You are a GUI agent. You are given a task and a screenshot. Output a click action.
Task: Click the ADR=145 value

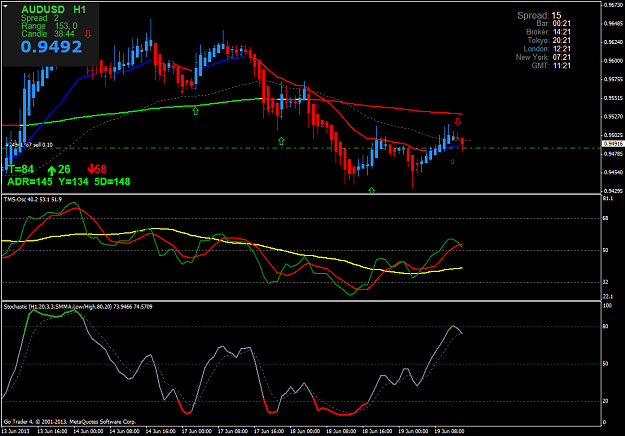click(30, 182)
